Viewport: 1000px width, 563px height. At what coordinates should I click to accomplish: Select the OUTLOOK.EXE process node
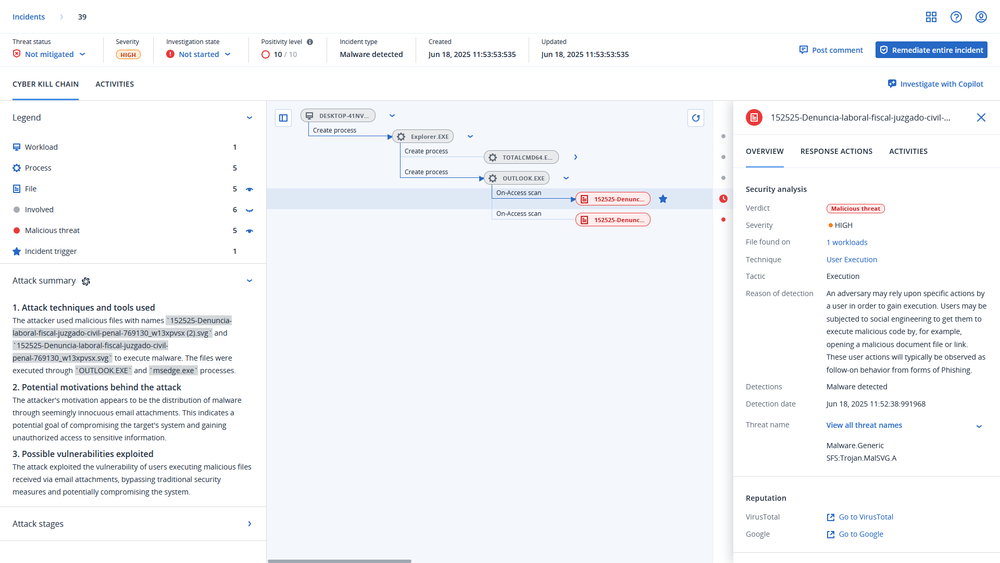[517, 178]
